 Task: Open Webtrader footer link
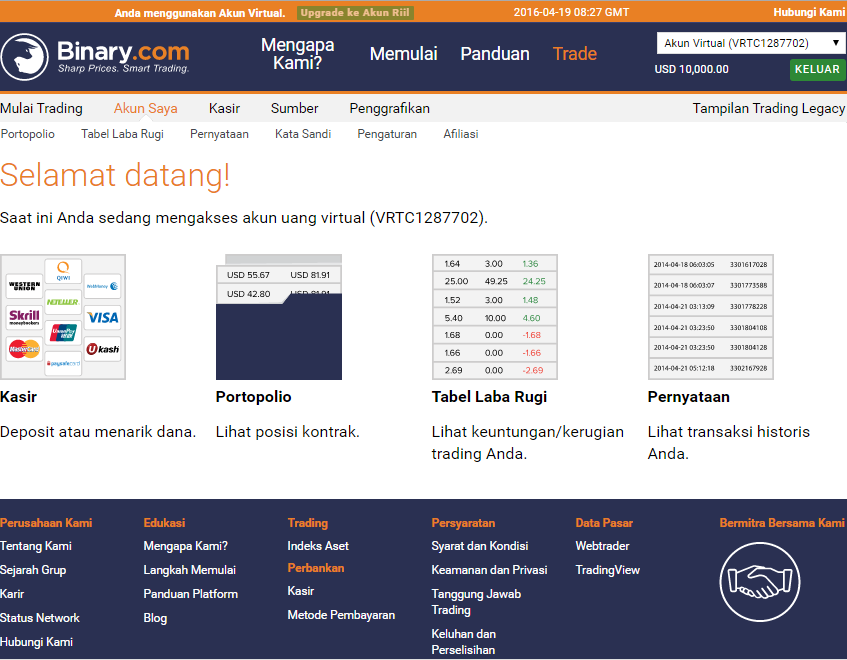point(602,546)
